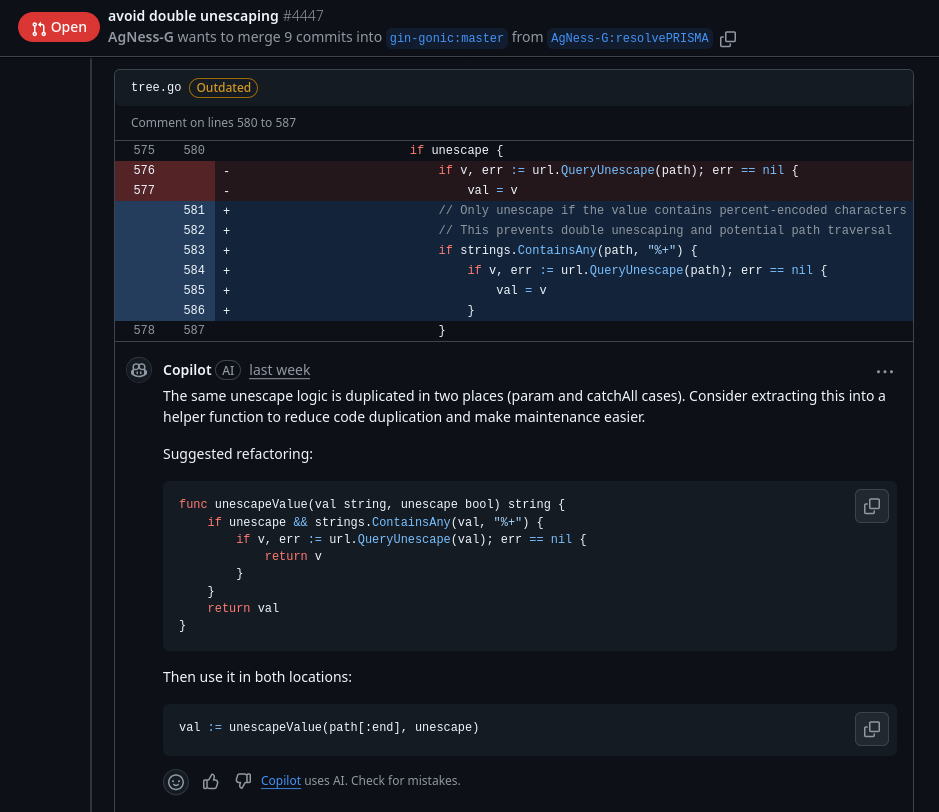This screenshot has width=939, height=812.
Task: Select line number 583 in the diff
Action: point(193,250)
